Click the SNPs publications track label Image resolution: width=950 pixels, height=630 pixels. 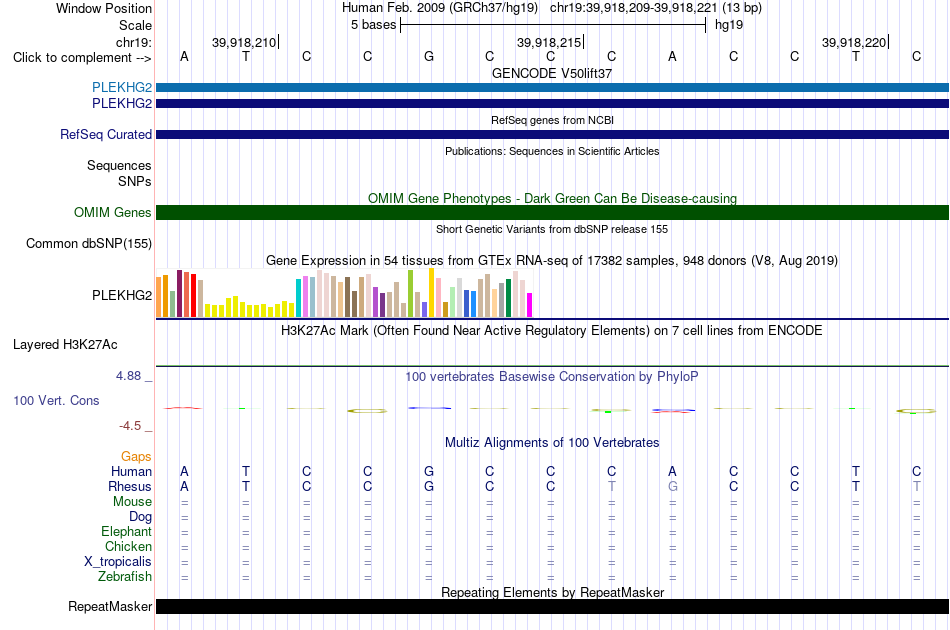(x=135, y=181)
